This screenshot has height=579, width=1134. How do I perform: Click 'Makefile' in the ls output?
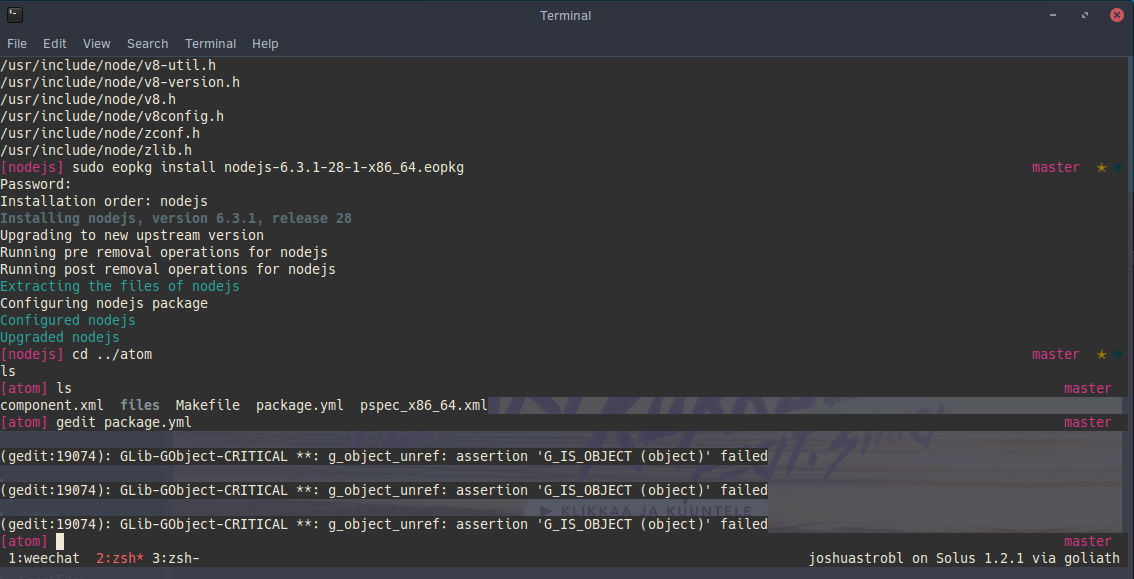click(208, 406)
